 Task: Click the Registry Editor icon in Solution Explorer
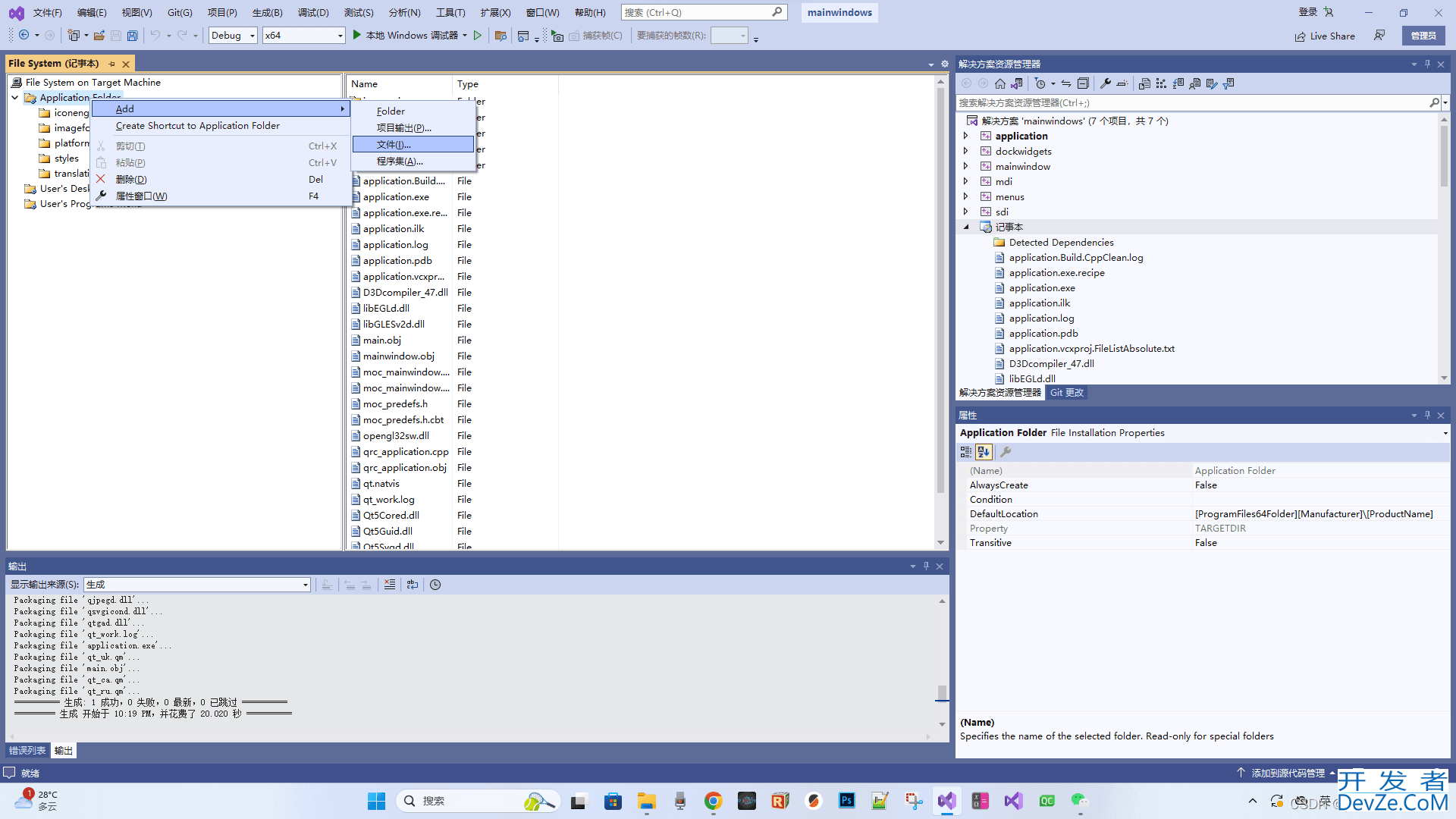tap(1161, 83)
